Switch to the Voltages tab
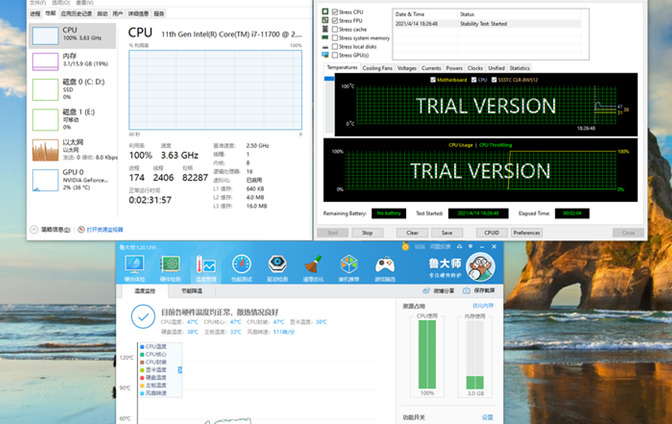 407,67
